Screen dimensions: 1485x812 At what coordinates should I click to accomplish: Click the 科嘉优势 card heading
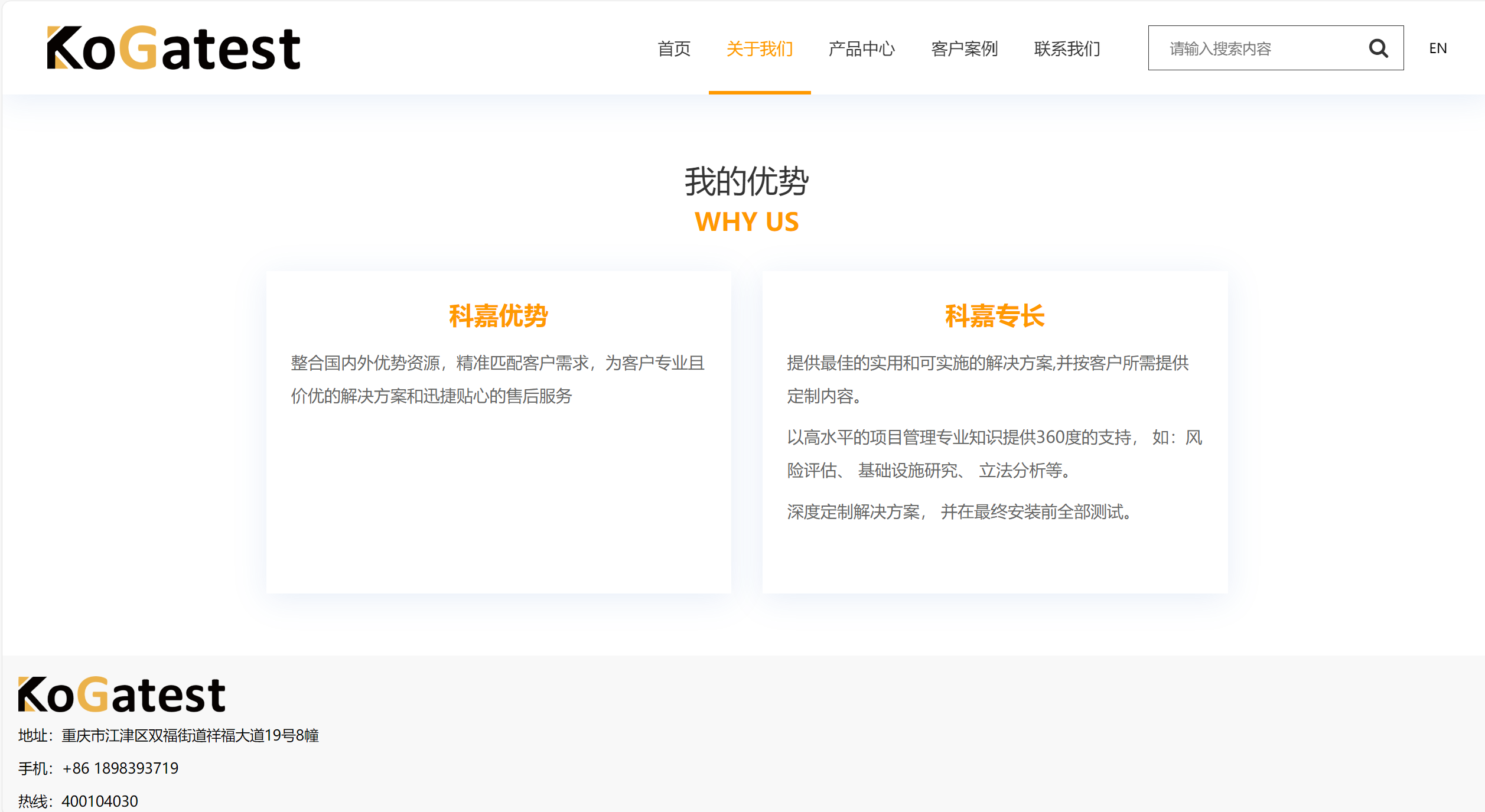499,316
